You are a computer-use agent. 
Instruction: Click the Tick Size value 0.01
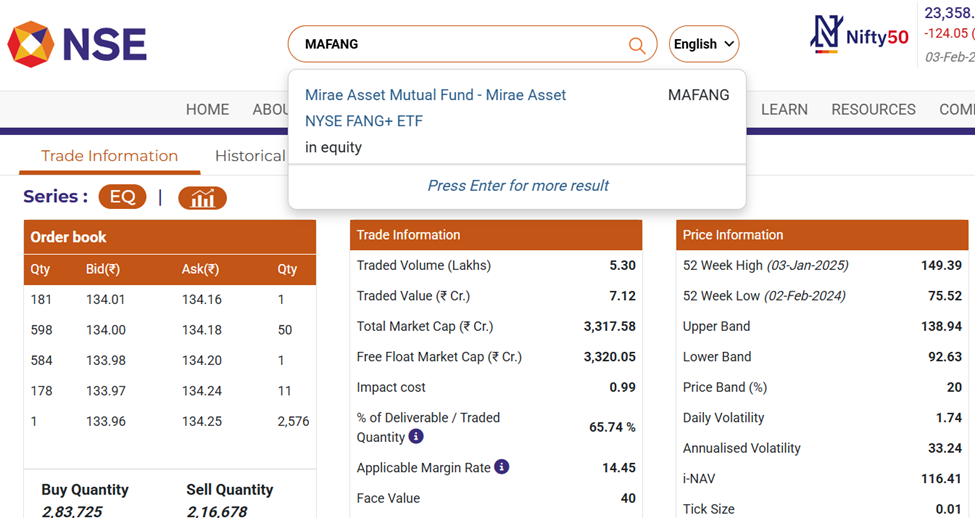click(949, 509)
